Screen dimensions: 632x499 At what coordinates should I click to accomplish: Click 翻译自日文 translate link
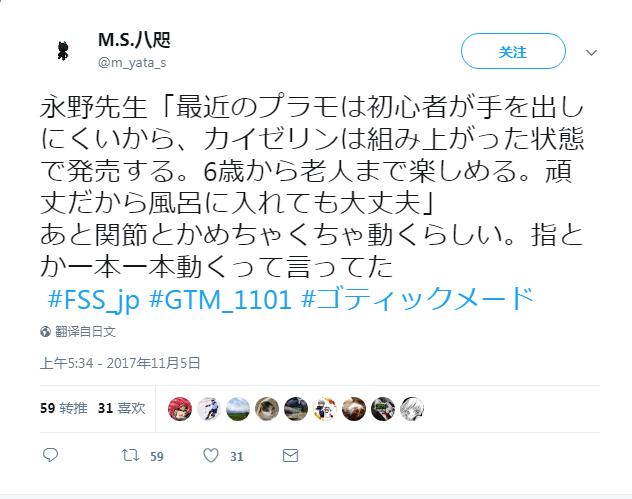point(85,332)
